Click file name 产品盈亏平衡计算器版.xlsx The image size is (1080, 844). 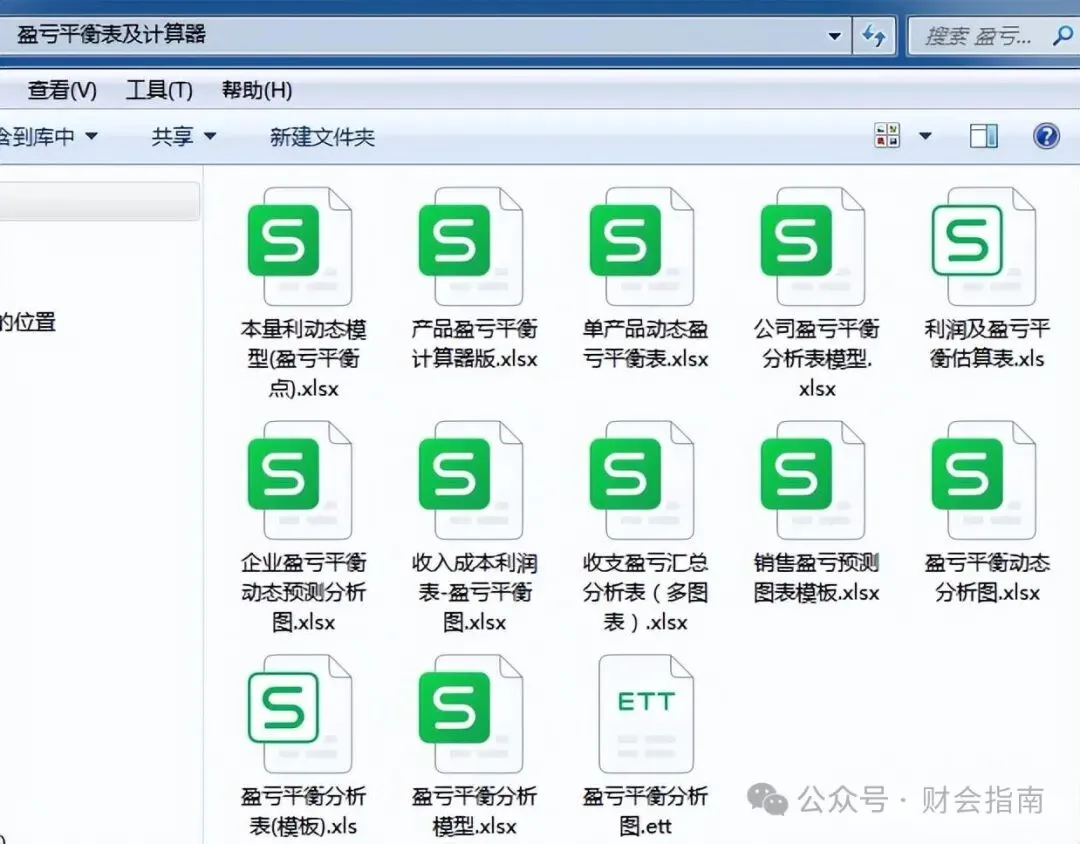tap(474, 344)
